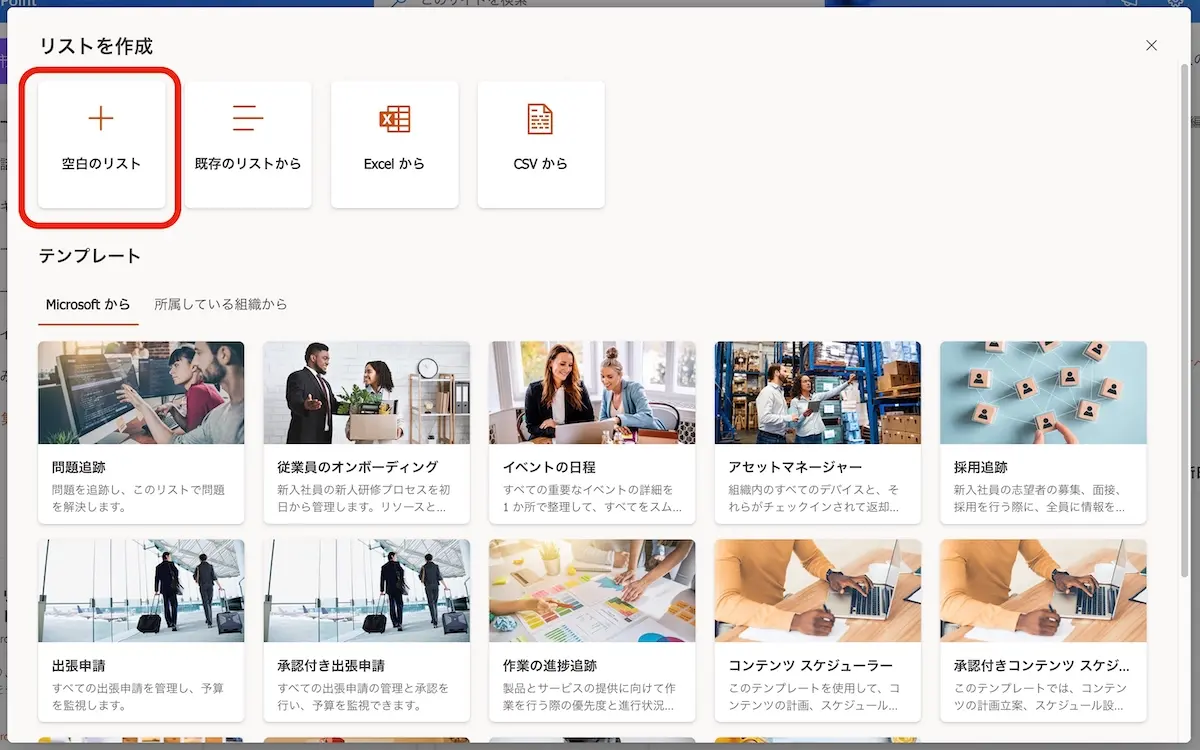Click the Excel icon to import
Viewport: 1200px width, 750px height.
click(394, 119)
